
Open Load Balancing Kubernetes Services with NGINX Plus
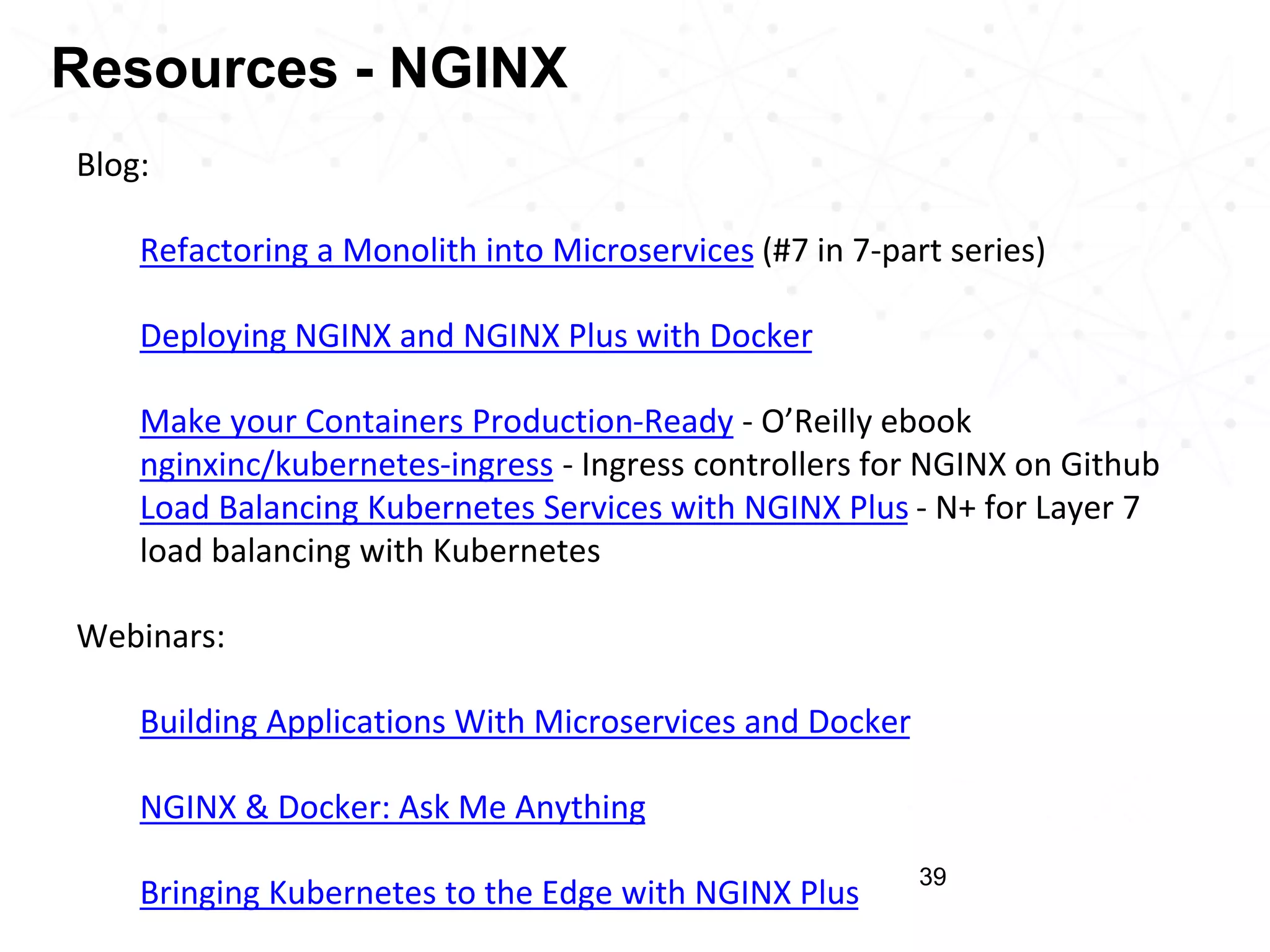tap(523, 508)
